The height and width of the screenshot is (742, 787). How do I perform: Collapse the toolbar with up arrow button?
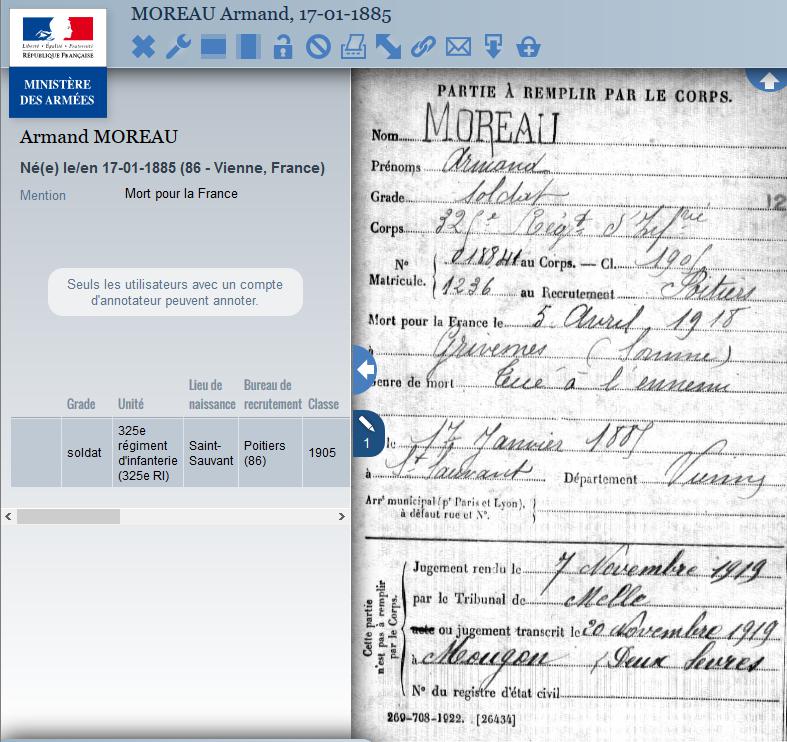click(768, 80)
